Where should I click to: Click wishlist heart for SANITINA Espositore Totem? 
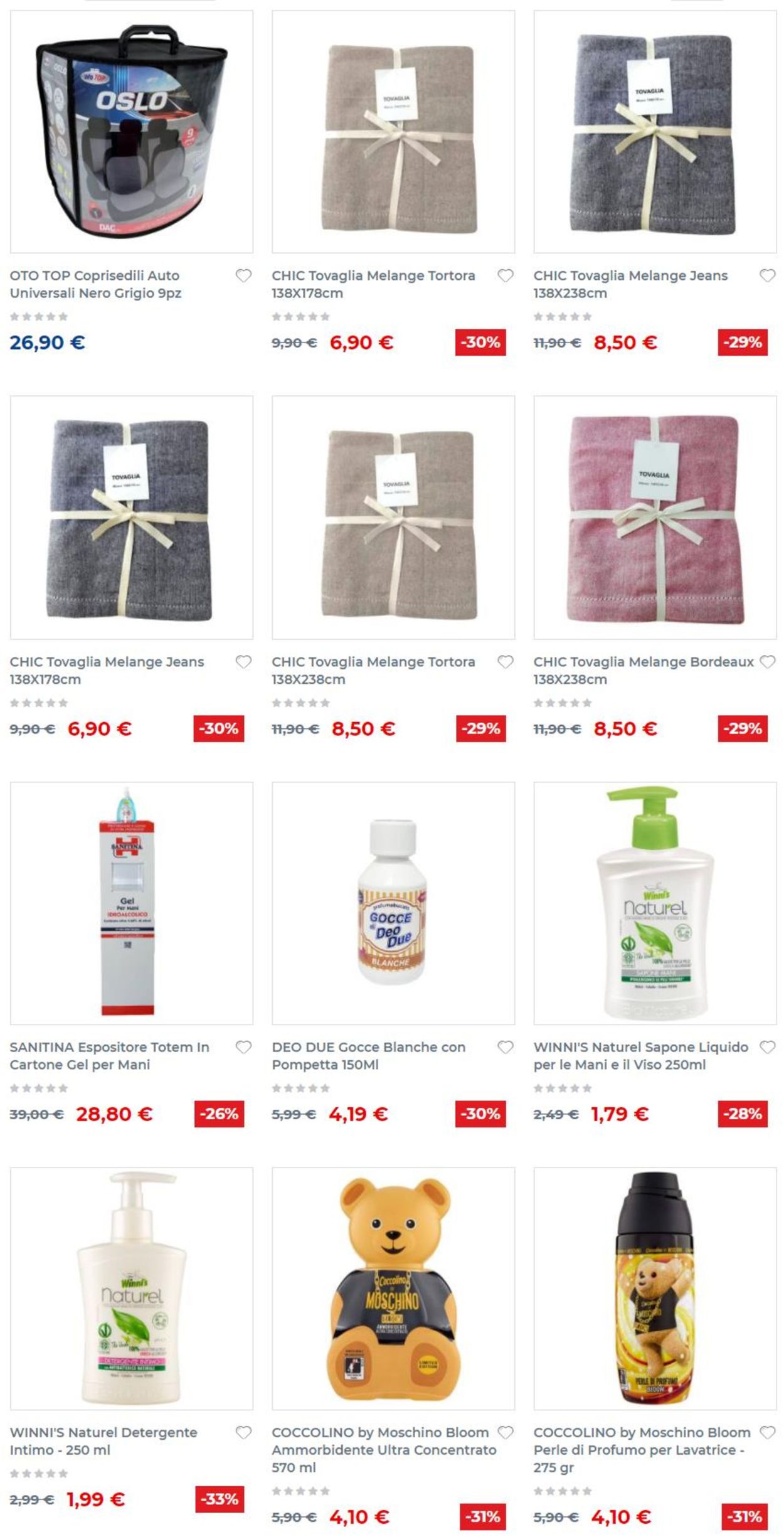(243, 1047)
